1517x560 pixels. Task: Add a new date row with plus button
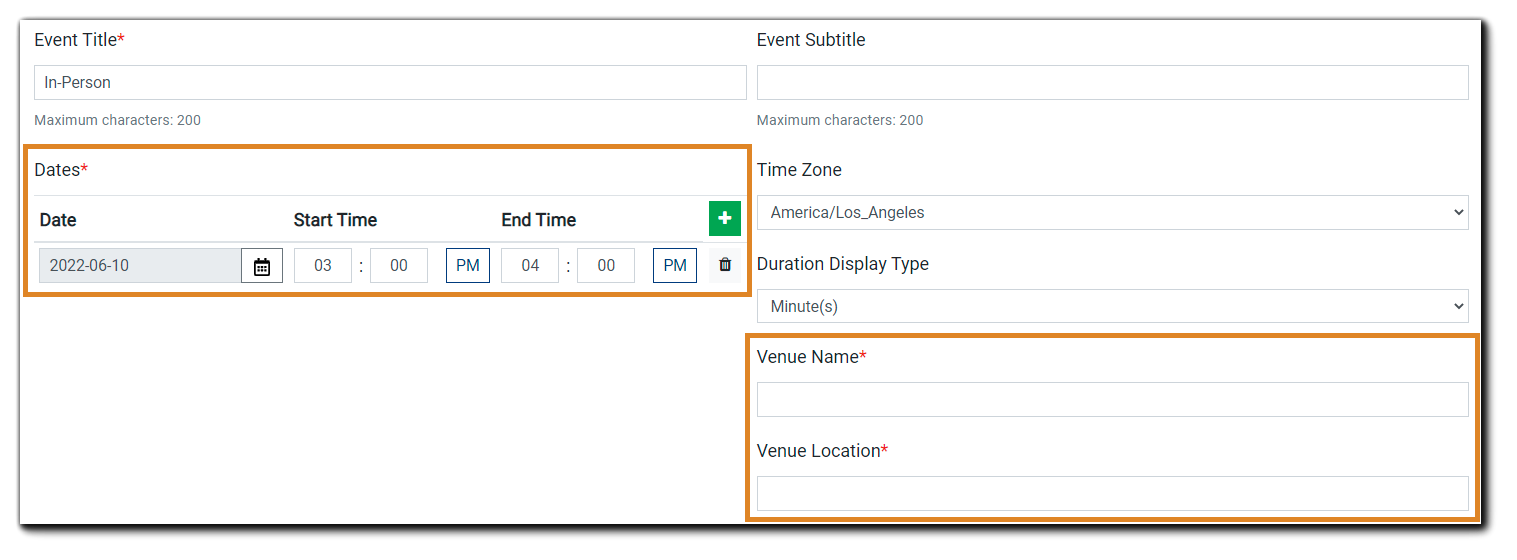(725, 218)
